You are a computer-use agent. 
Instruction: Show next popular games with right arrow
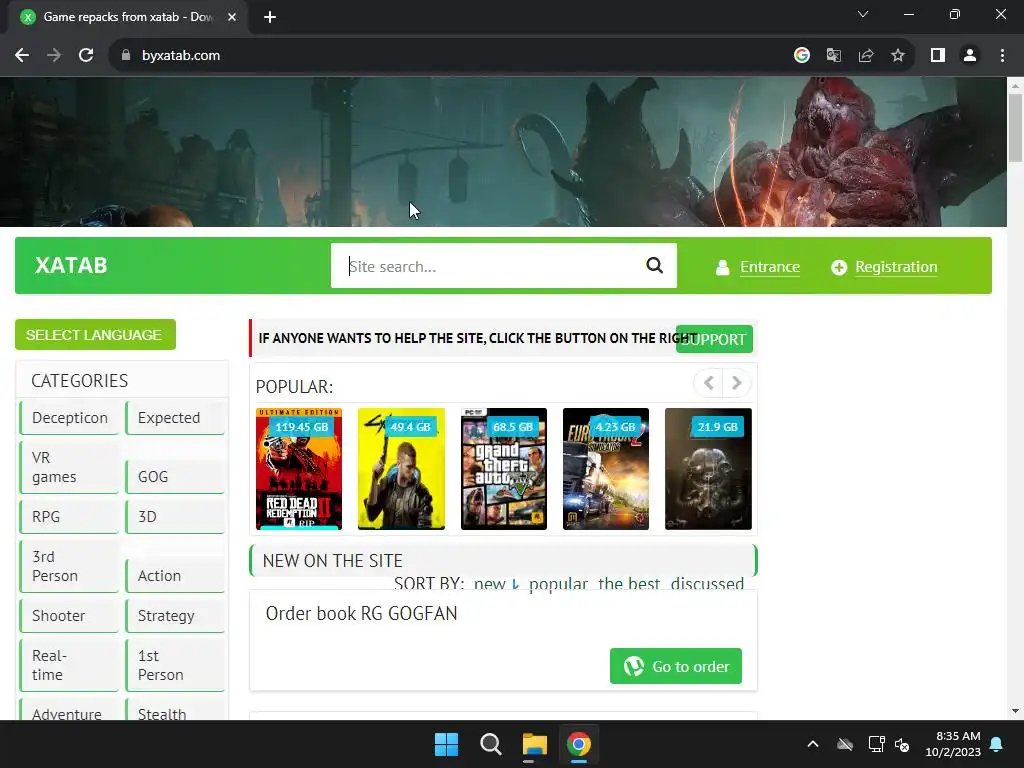[737, 383]
